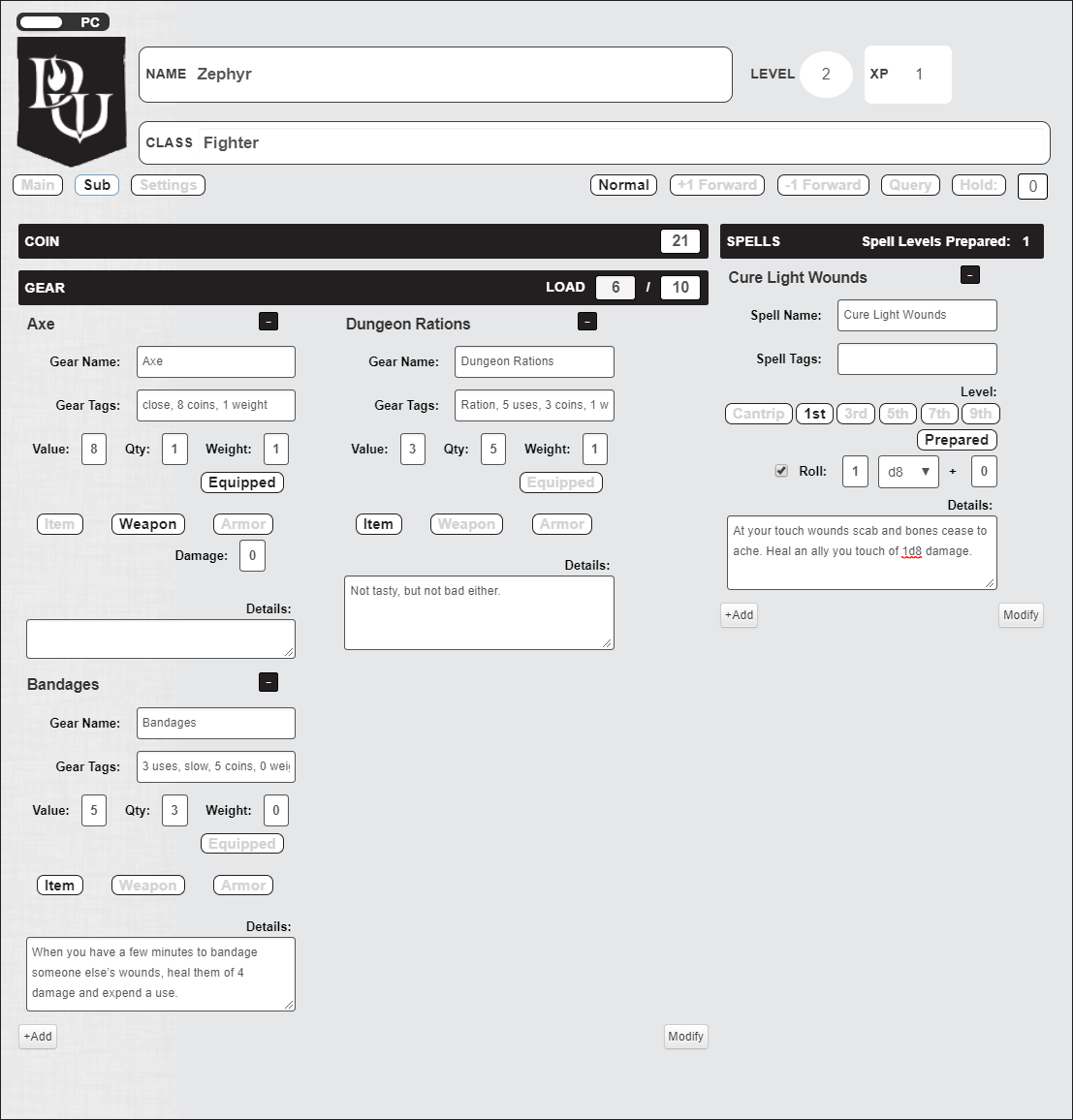Click Modify under the spells section
This screenshot has height=1120, width=1073.
[x=1021, y=615]
